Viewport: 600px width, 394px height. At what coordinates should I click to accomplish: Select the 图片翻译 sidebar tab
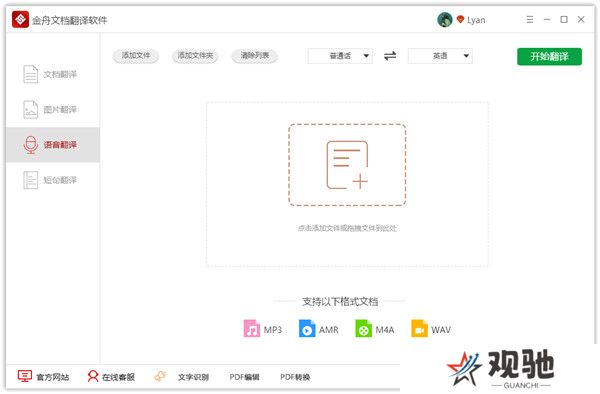(x=53, y=109)
